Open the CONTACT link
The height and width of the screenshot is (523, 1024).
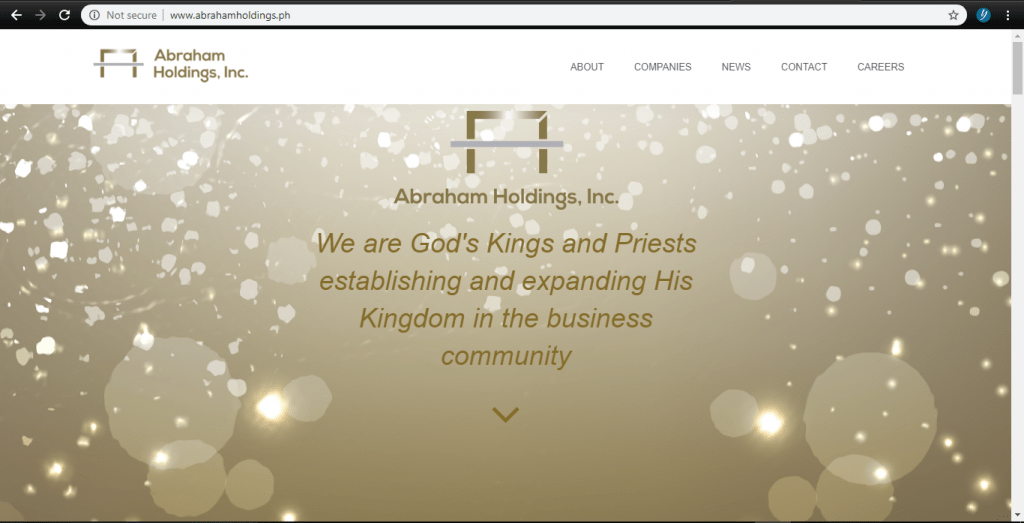click(804, 67)
